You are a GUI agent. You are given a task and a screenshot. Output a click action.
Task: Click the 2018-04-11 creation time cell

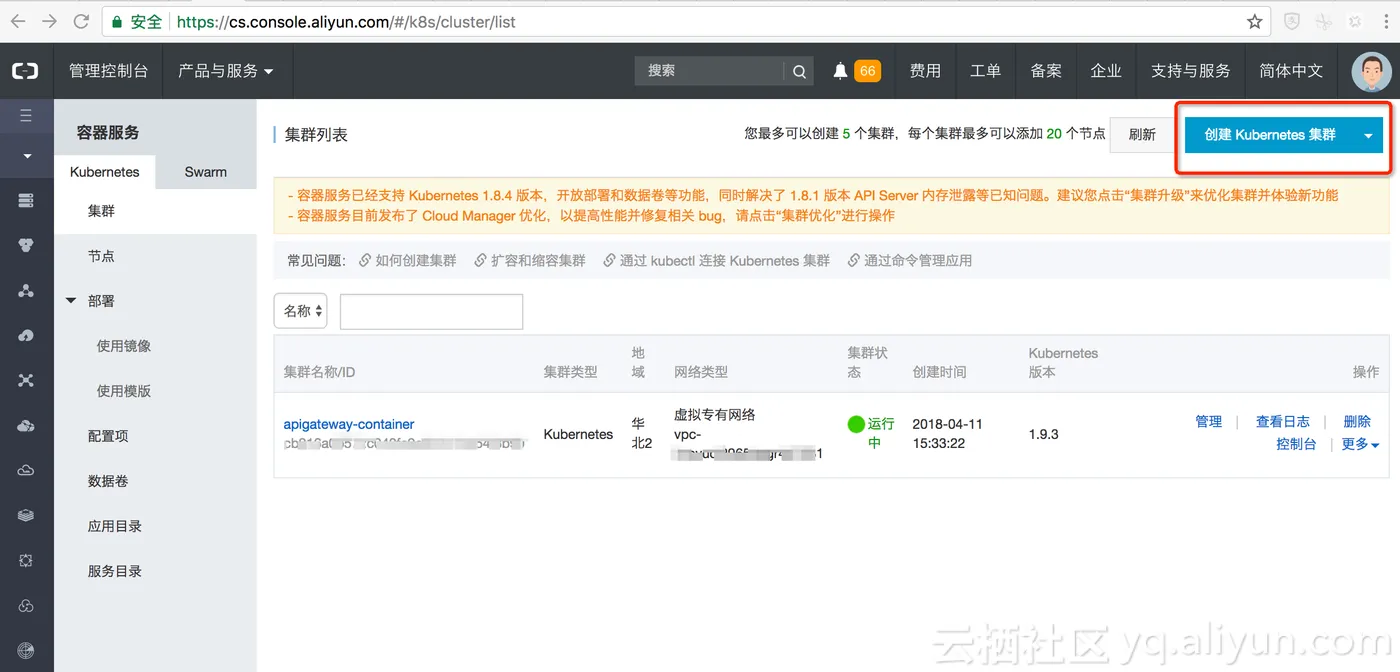pos(947,433)
